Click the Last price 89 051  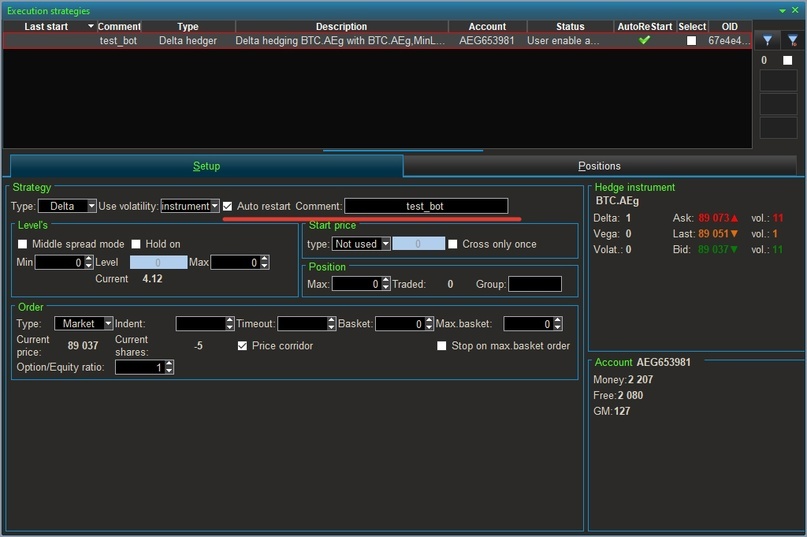point(713,234)
